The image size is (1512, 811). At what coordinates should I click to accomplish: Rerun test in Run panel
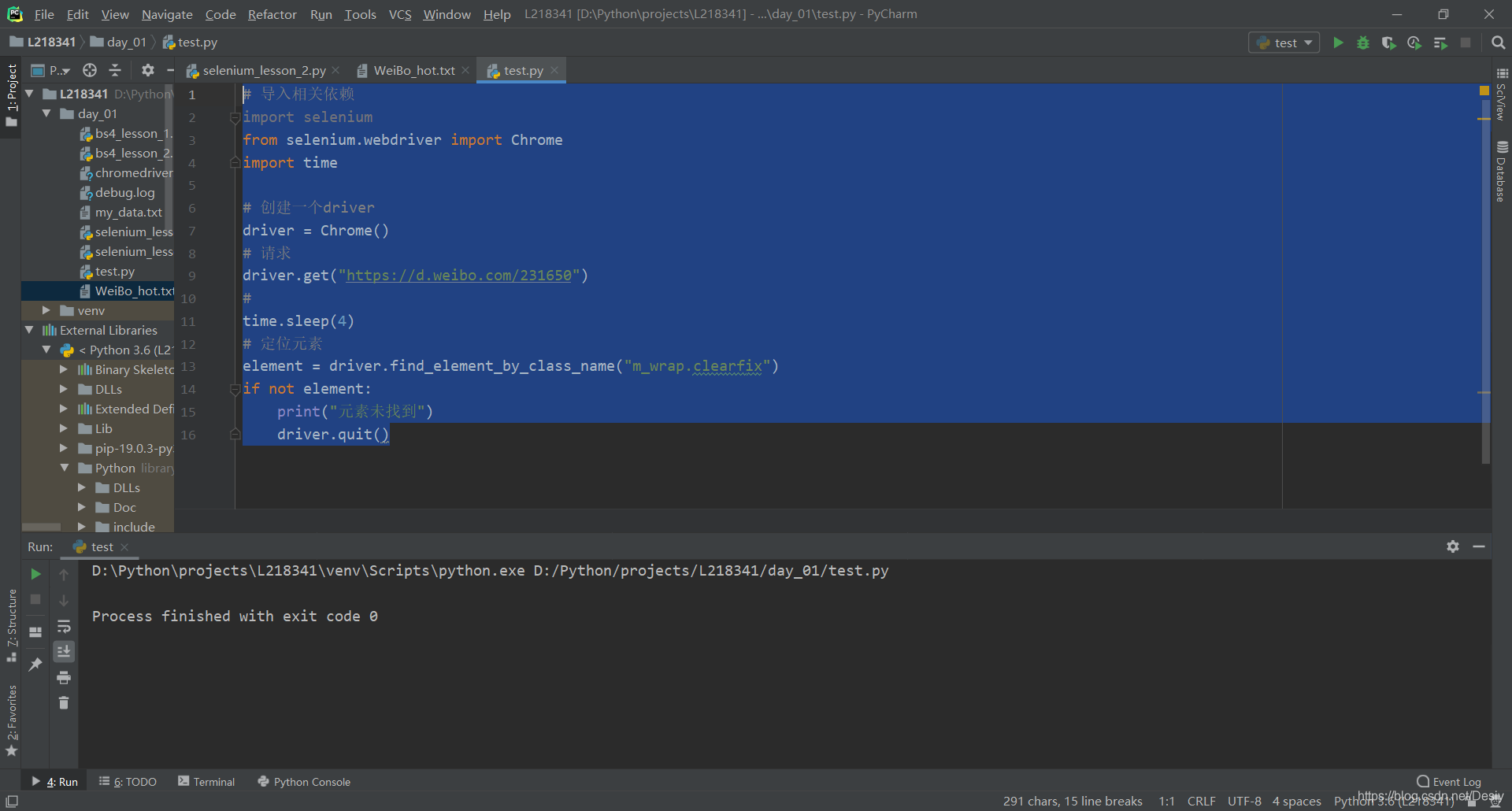(x=35, y=574)
